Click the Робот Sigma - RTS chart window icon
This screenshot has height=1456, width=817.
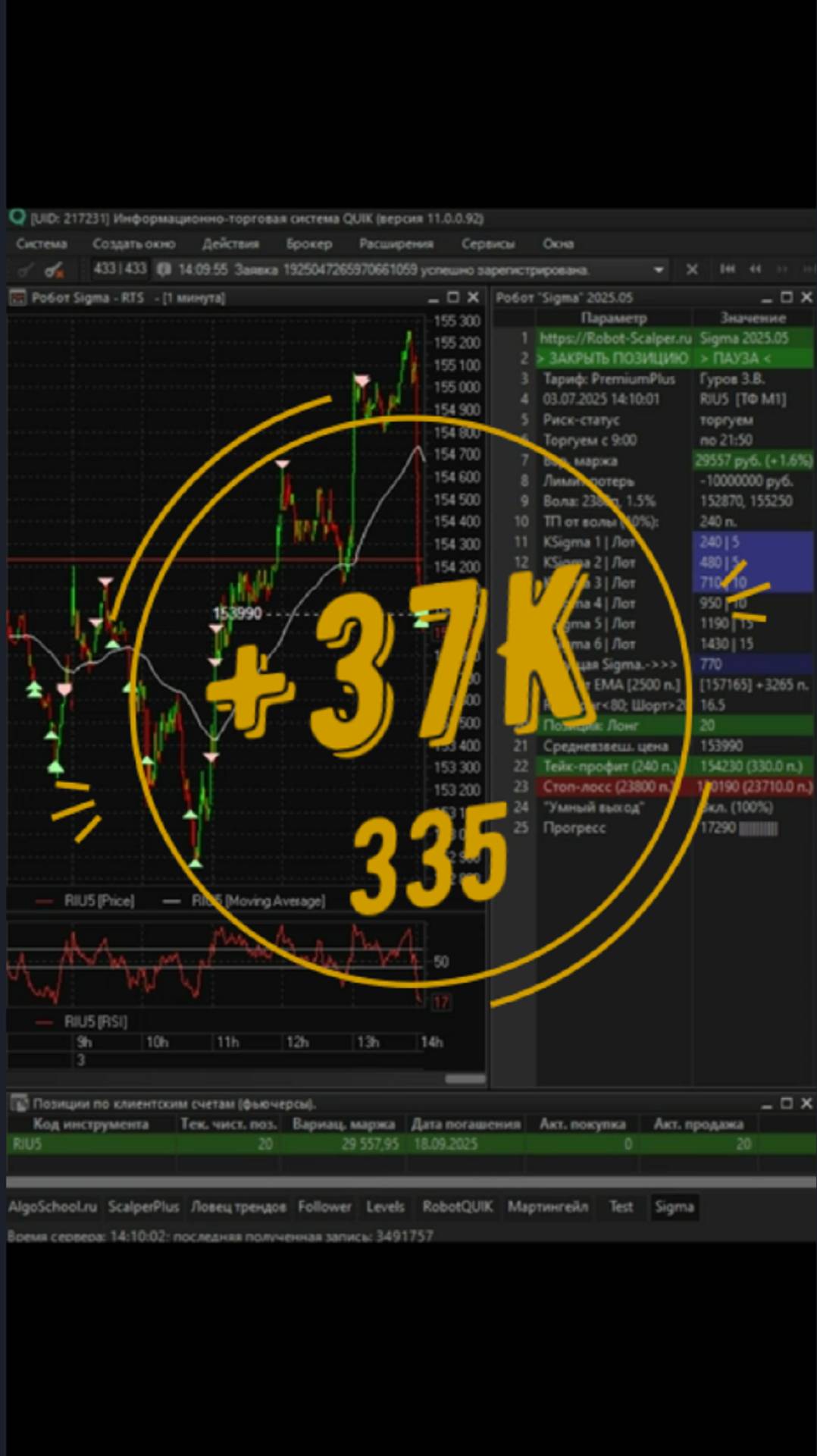click(x=17, y=297)
